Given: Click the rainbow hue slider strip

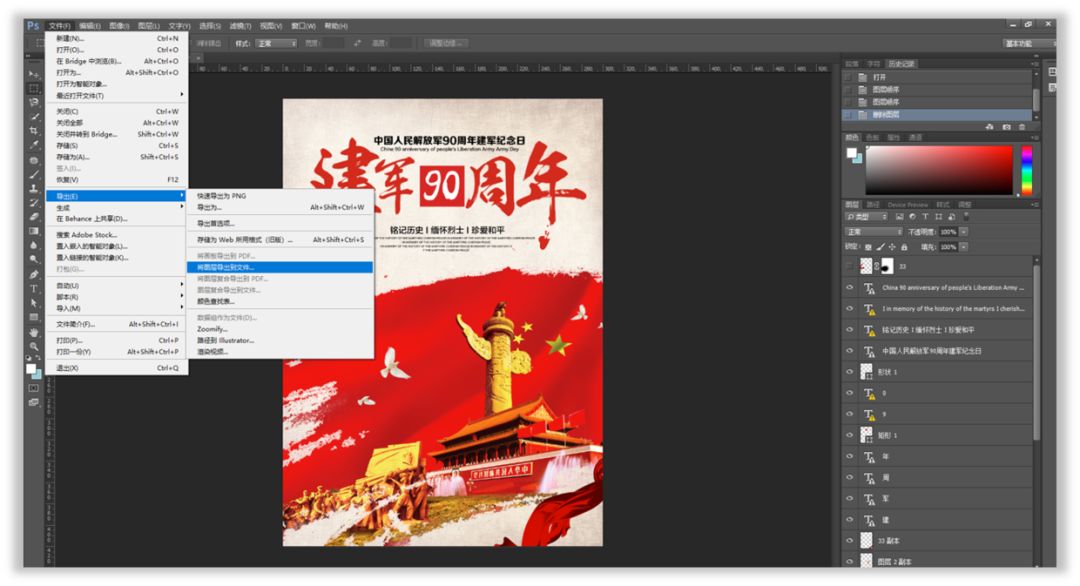Looking at the screenshot, I should (x=1026, y=170).
